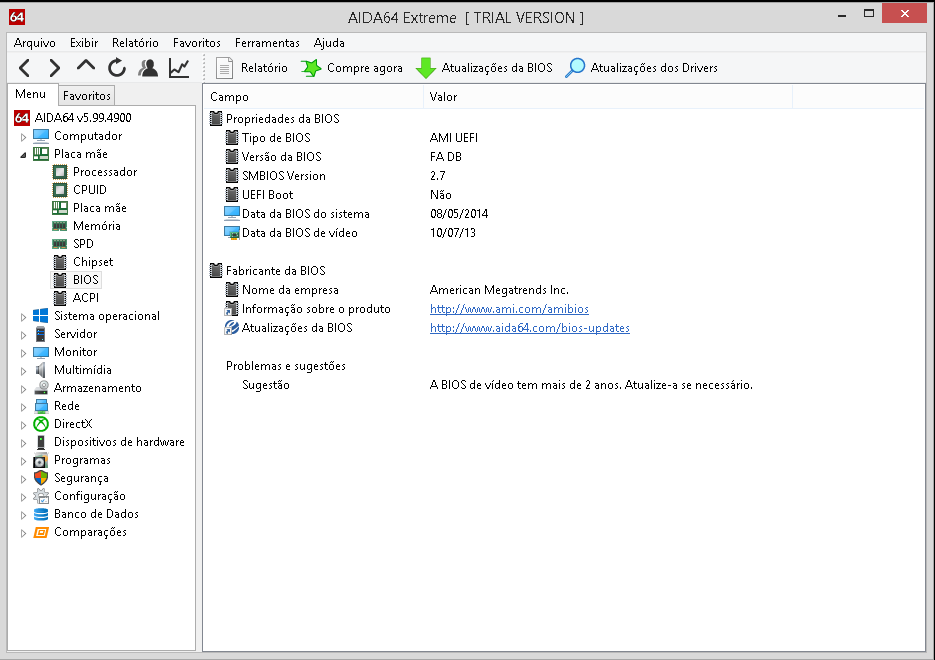Screen dimensions: 935x660
Task: Switch to the Menu tab
Action: click(31, 94)
